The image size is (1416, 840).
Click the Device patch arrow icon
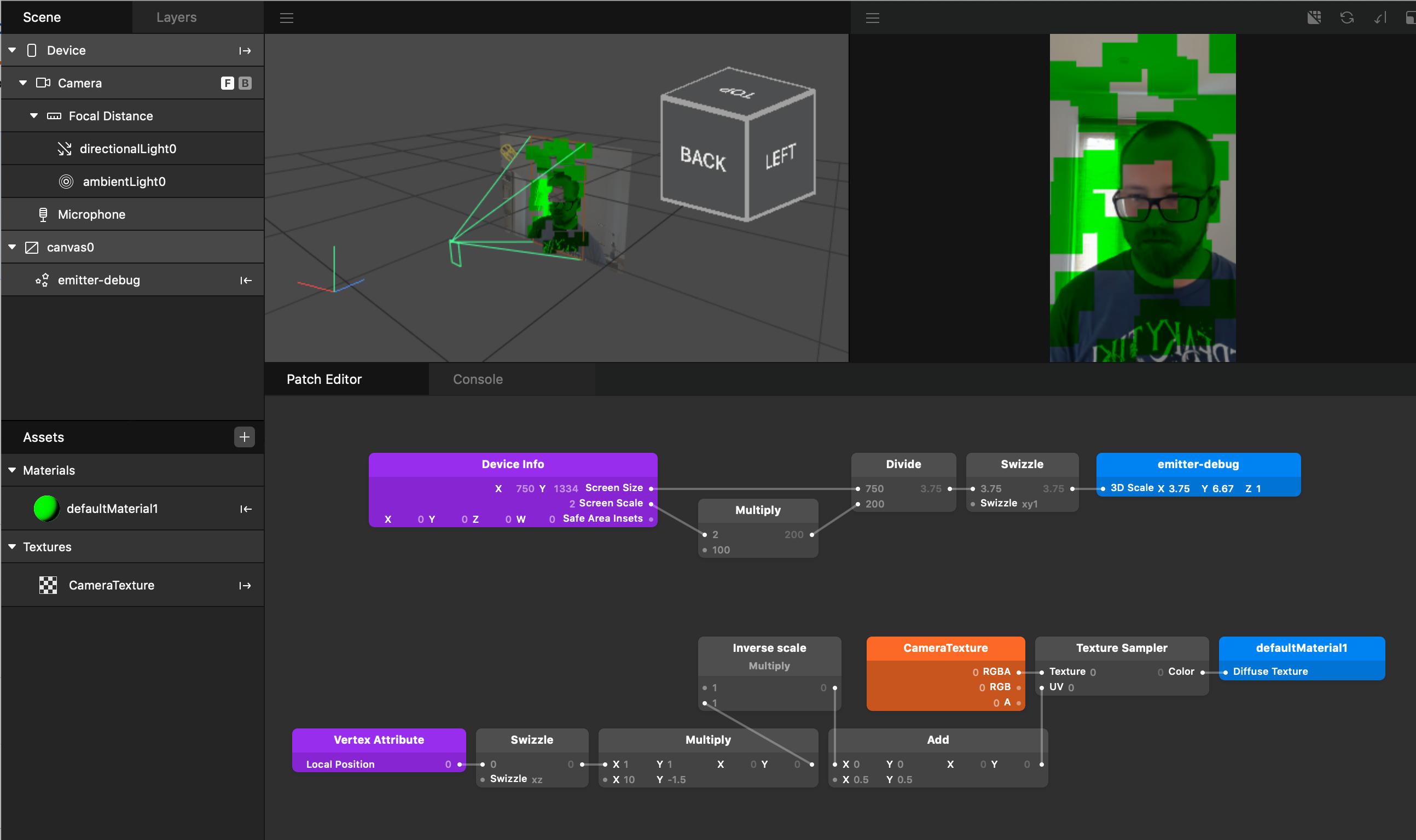coord(245,51)
